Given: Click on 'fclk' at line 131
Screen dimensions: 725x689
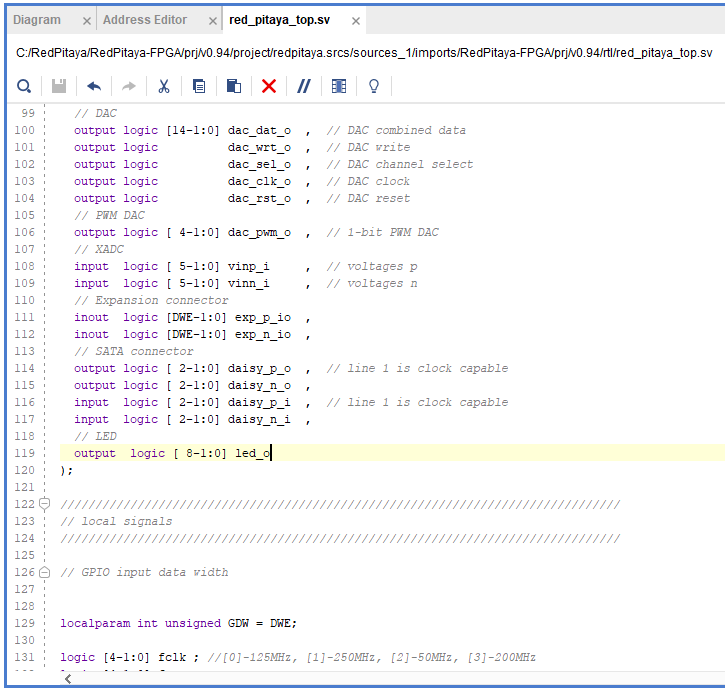Looking at the screenshot, I should (x=172, y=657).
